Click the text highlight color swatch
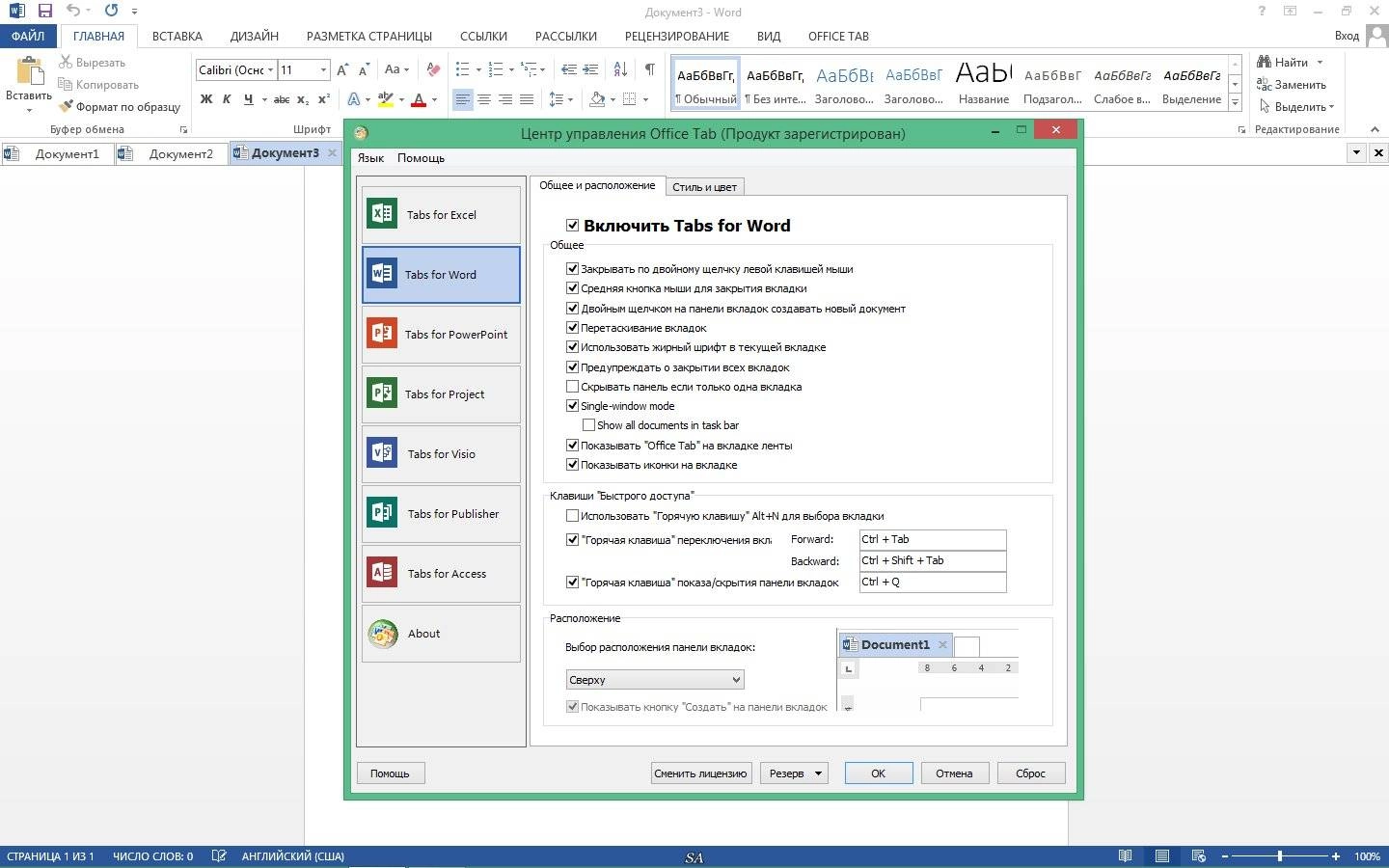This screenshot has width=1389, height=868. (386, 99)
